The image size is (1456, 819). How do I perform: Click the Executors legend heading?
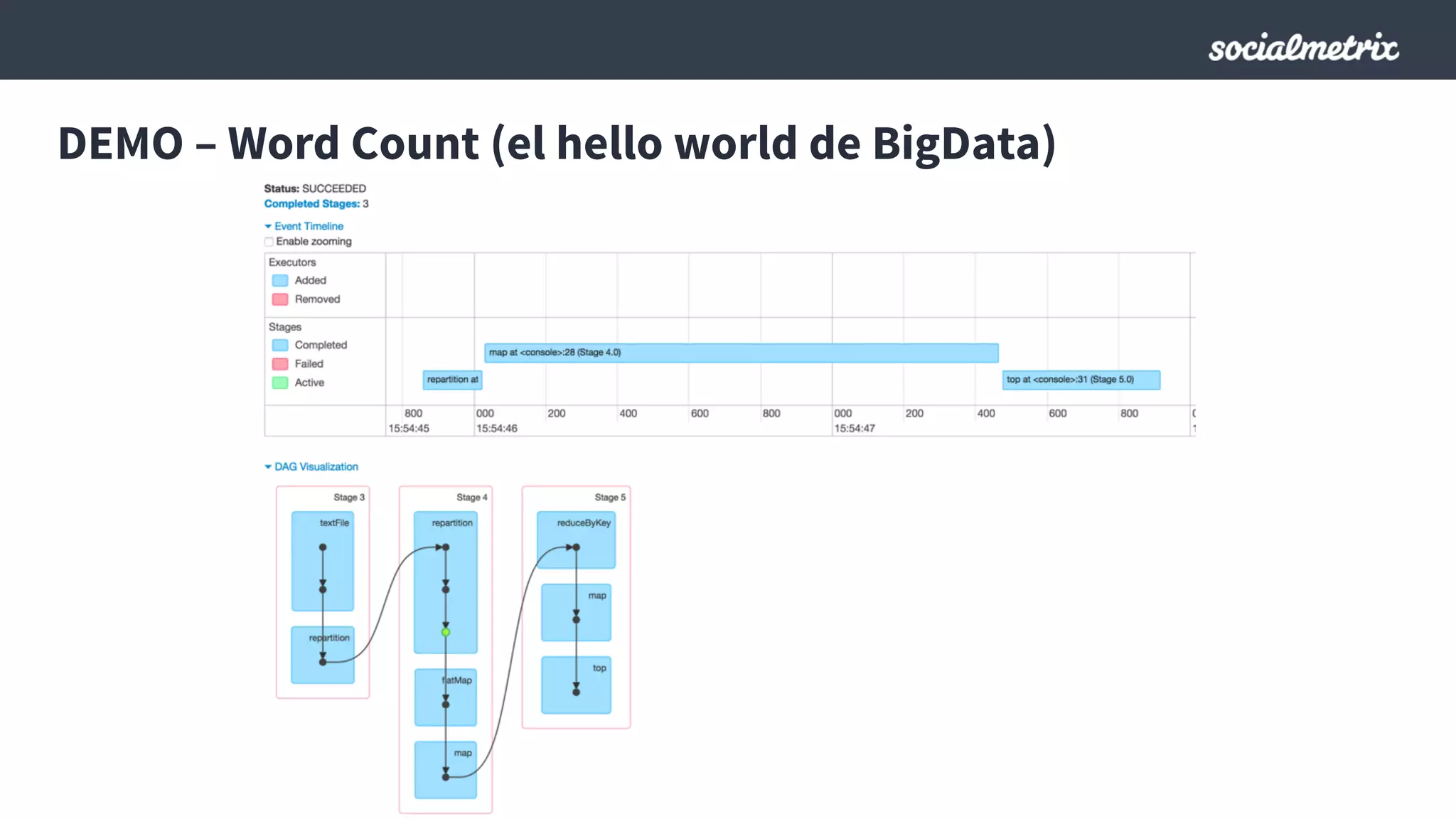pyautogui.click(x=292, y=262)
